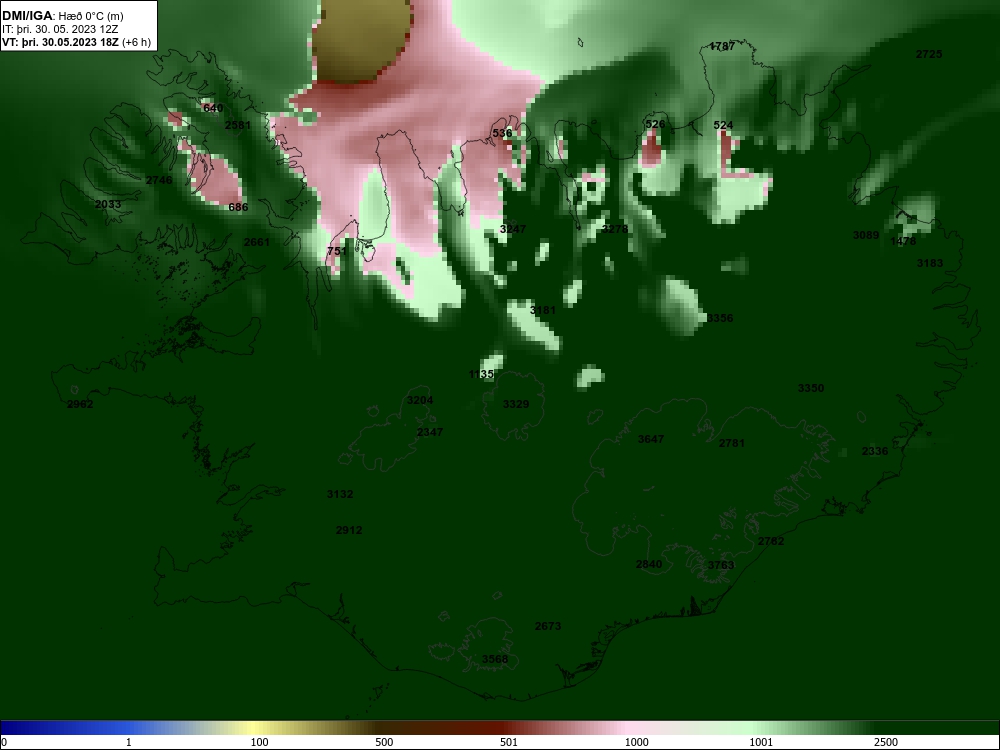Select the 1787 label near north coast
Image resolution: width=1000 pixels, height=750 pixels.
[x=722, y=47]
